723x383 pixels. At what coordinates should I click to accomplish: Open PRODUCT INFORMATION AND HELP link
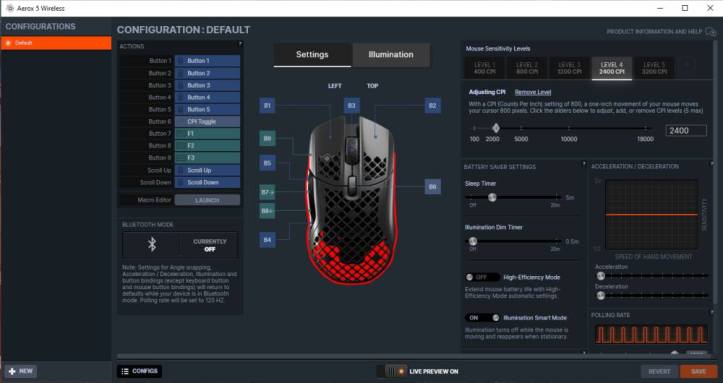click(654, 32)
